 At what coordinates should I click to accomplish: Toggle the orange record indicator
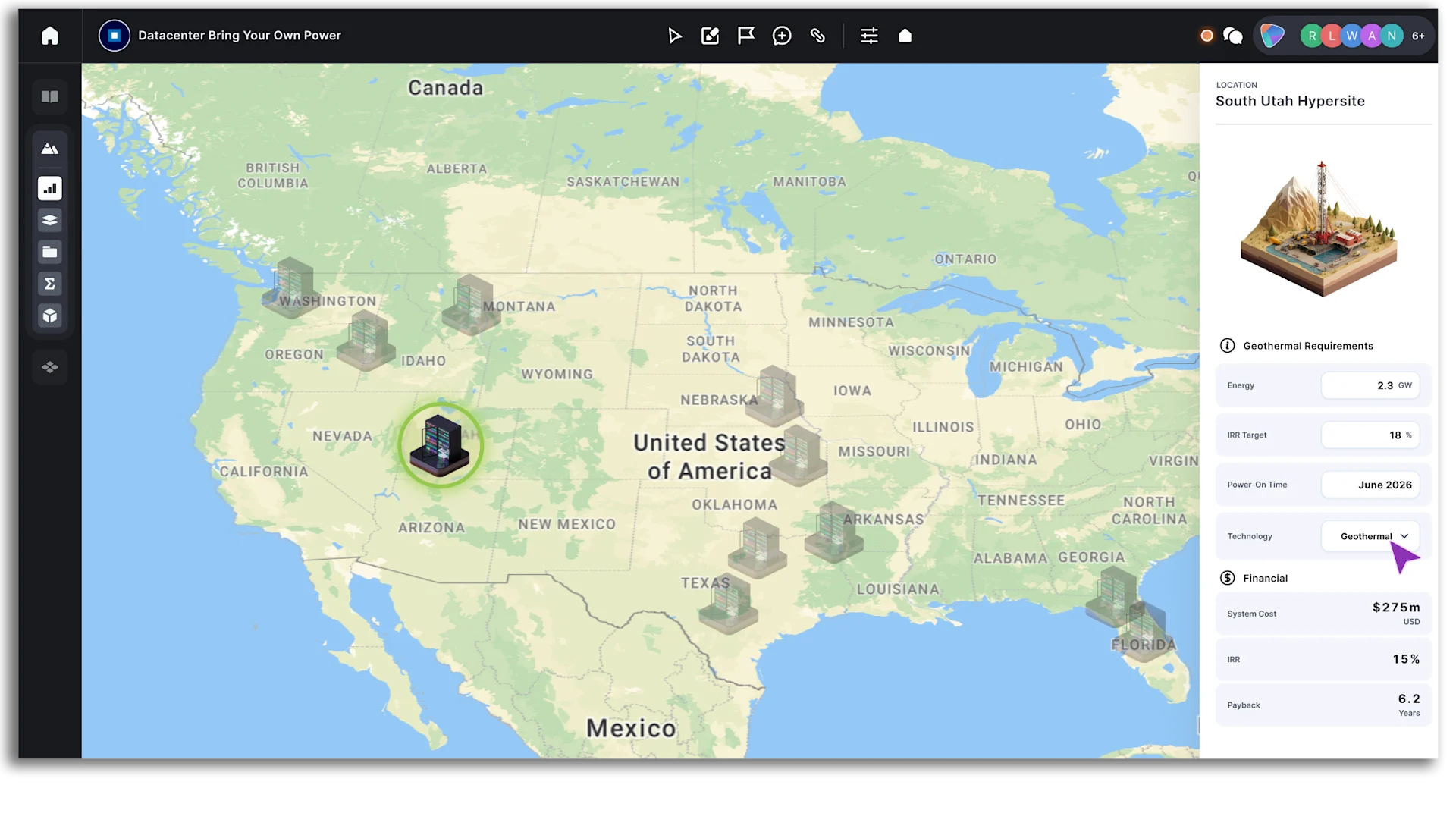coord(1207,36)
